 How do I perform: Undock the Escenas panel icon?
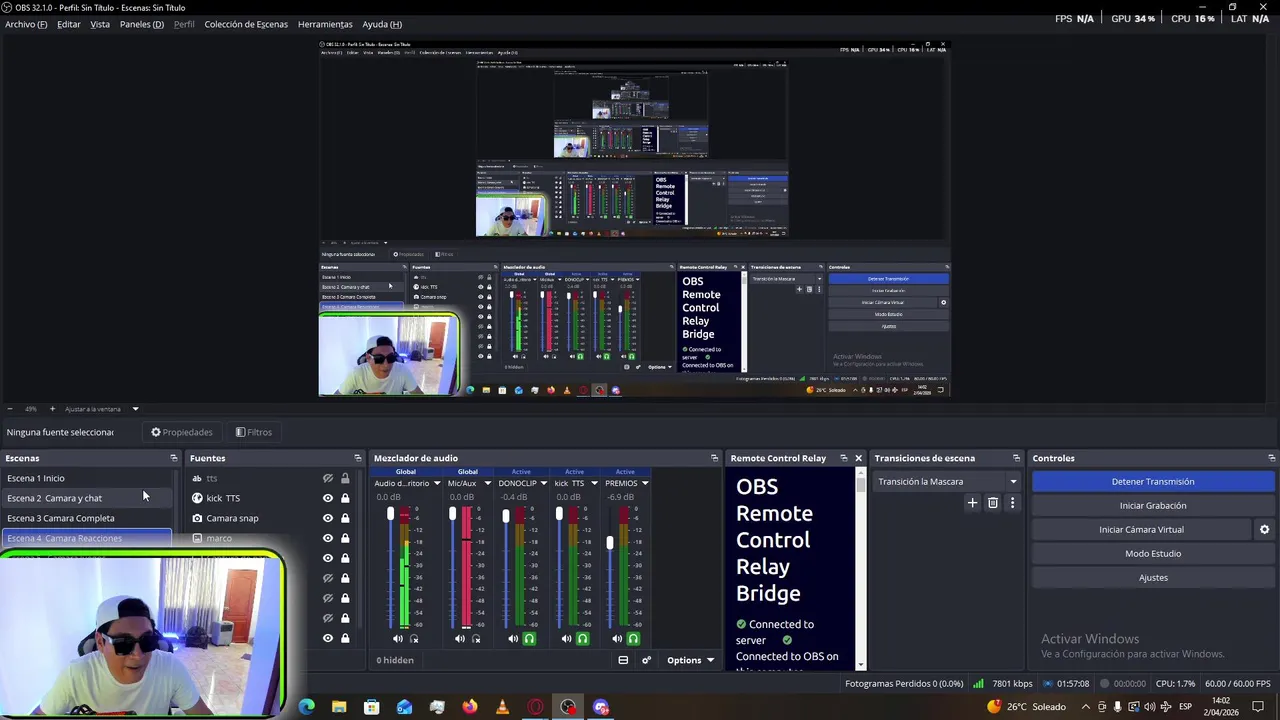(x=173, y=458)
